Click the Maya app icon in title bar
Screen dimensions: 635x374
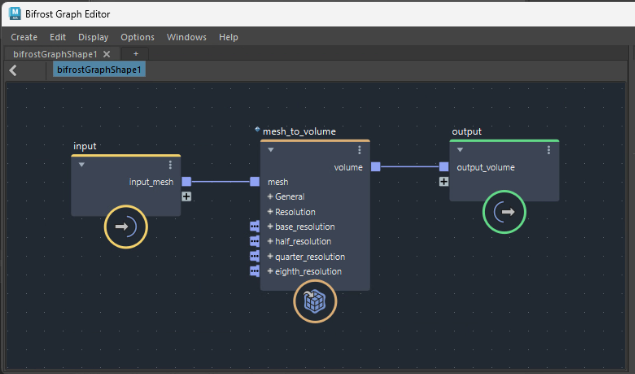pos(15,13)
